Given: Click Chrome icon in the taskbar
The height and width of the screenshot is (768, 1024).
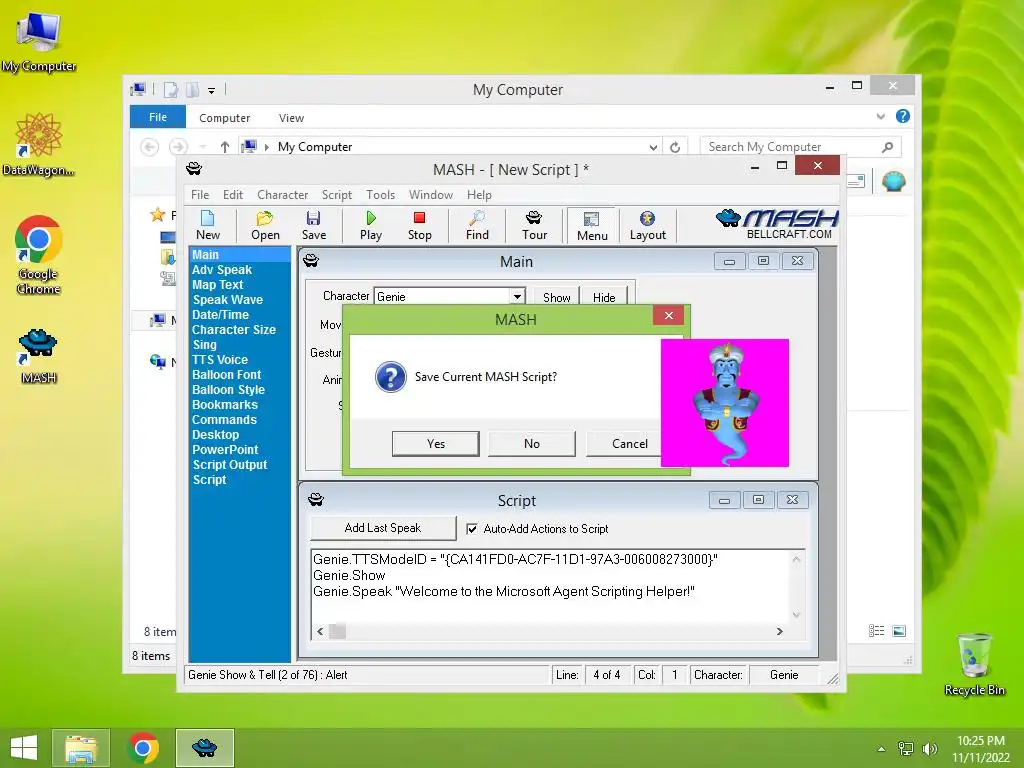Looking at the screenshot, I should (143, 748).
